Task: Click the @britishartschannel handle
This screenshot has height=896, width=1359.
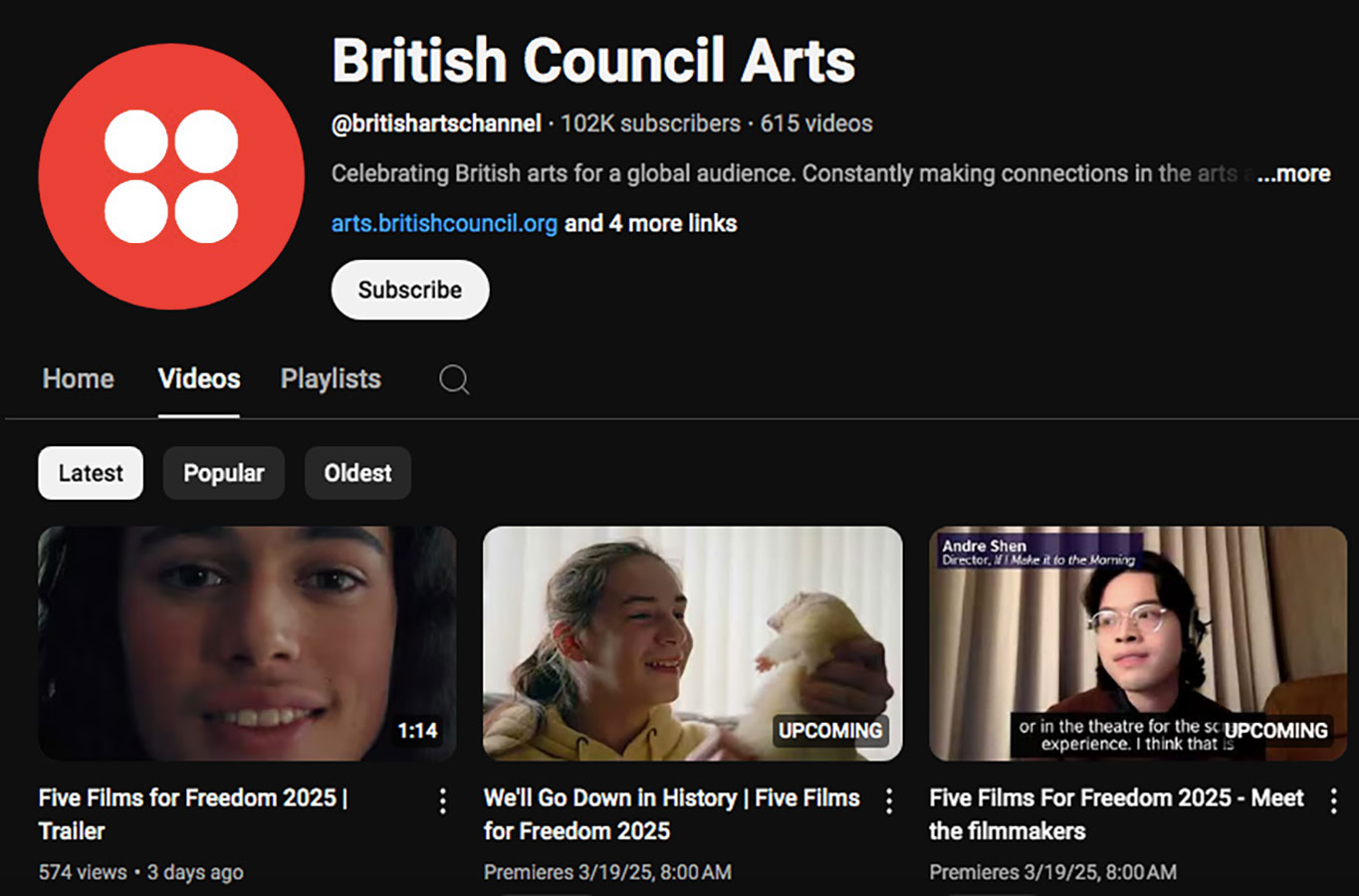Action: coord(436,123)
